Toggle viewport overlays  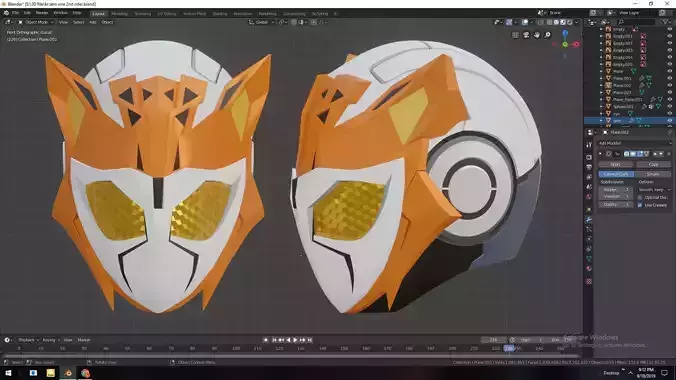pyautogui.click(x=525, y=22)
